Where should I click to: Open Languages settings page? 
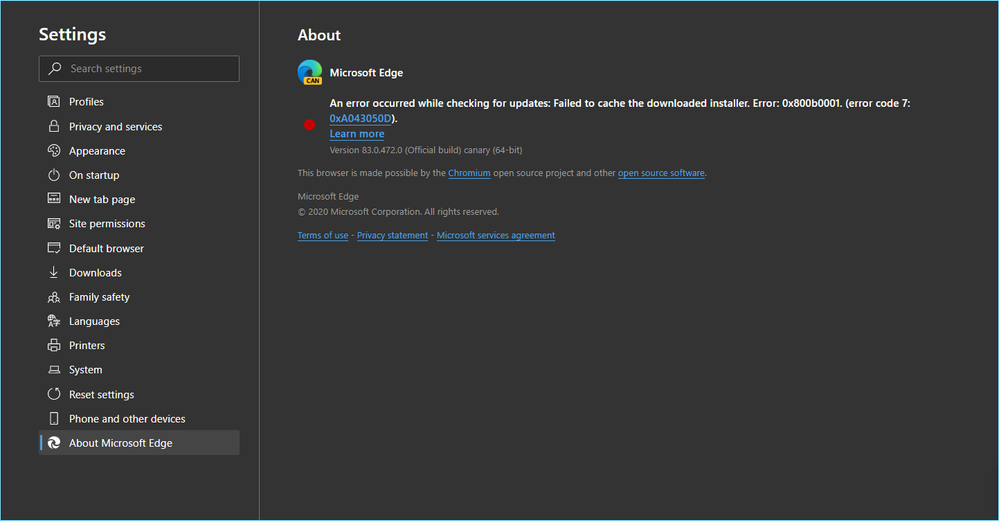(x=94, y=322)
